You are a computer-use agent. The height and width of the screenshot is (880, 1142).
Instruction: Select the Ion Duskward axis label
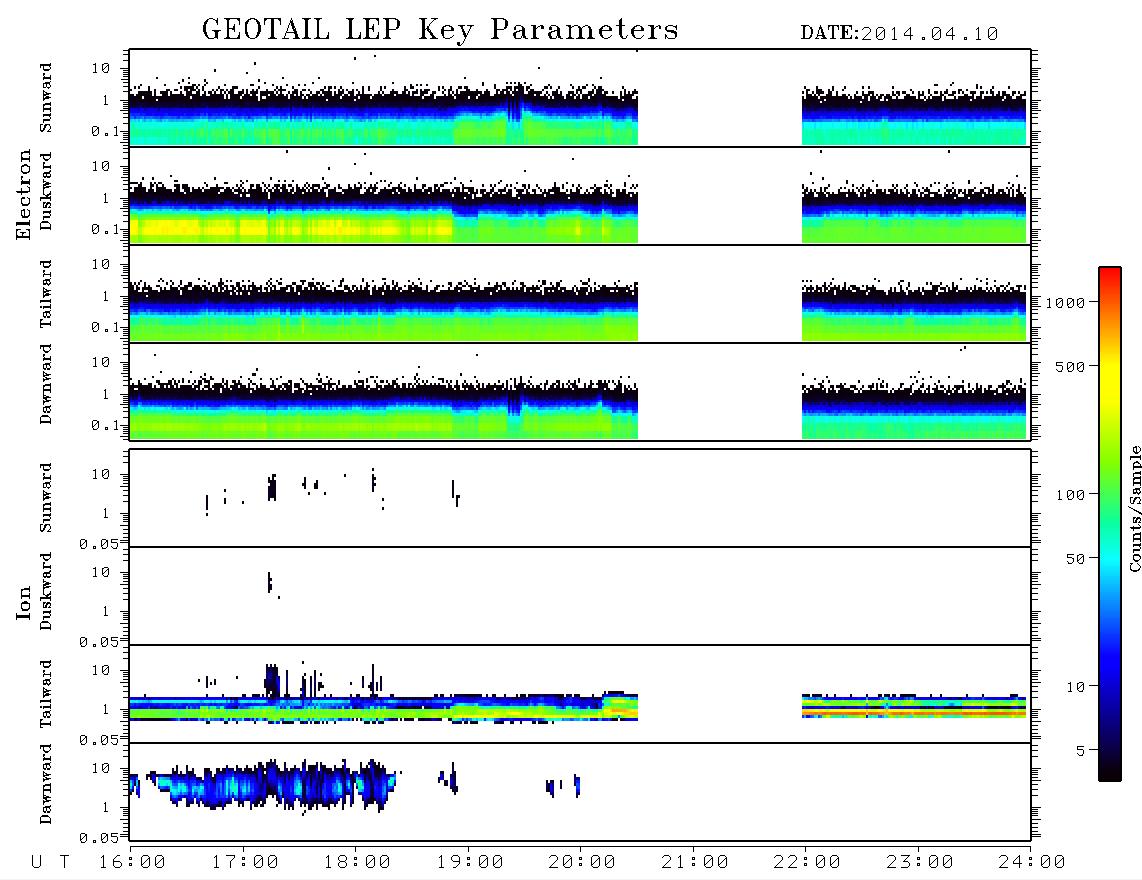[x=46, y=592]
